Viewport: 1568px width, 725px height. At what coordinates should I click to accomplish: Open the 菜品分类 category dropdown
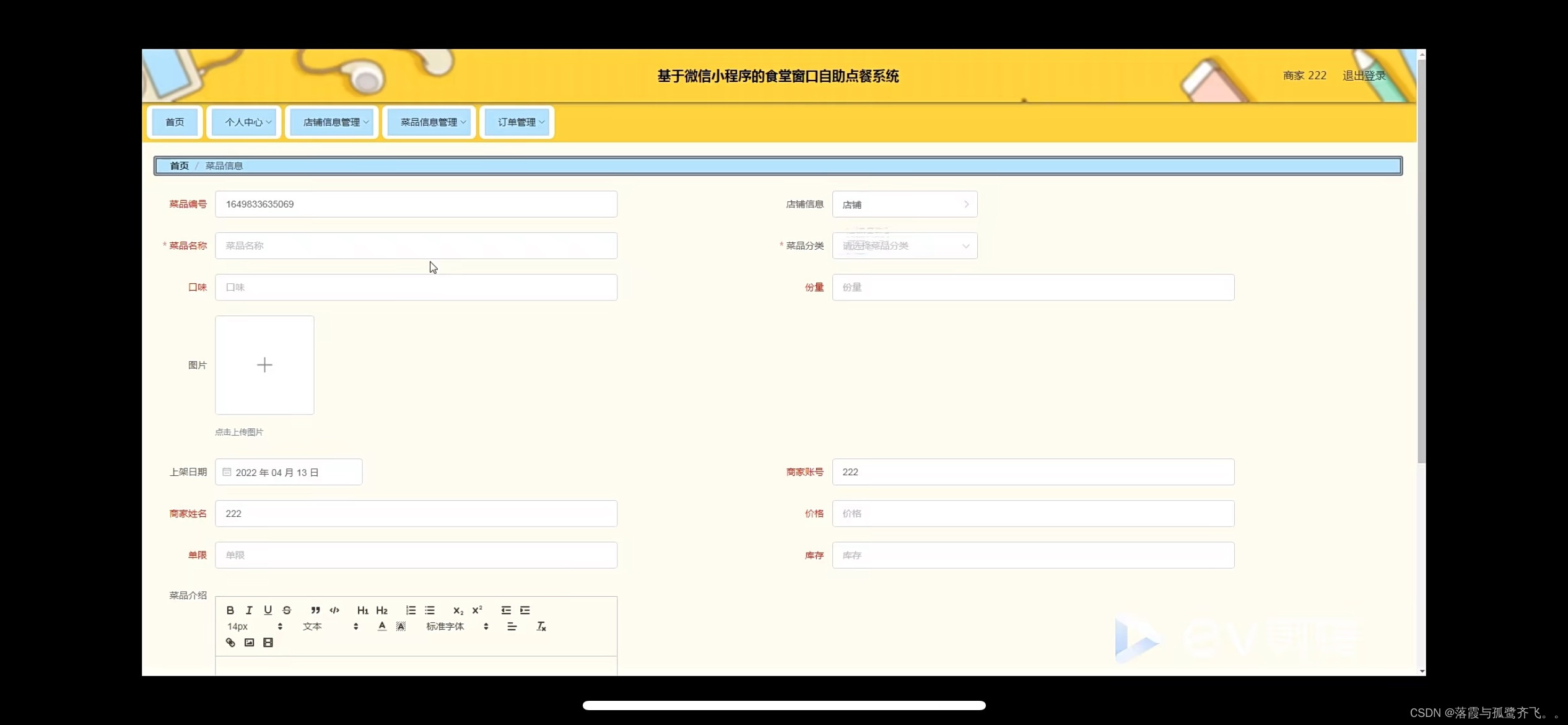(905, 246)
